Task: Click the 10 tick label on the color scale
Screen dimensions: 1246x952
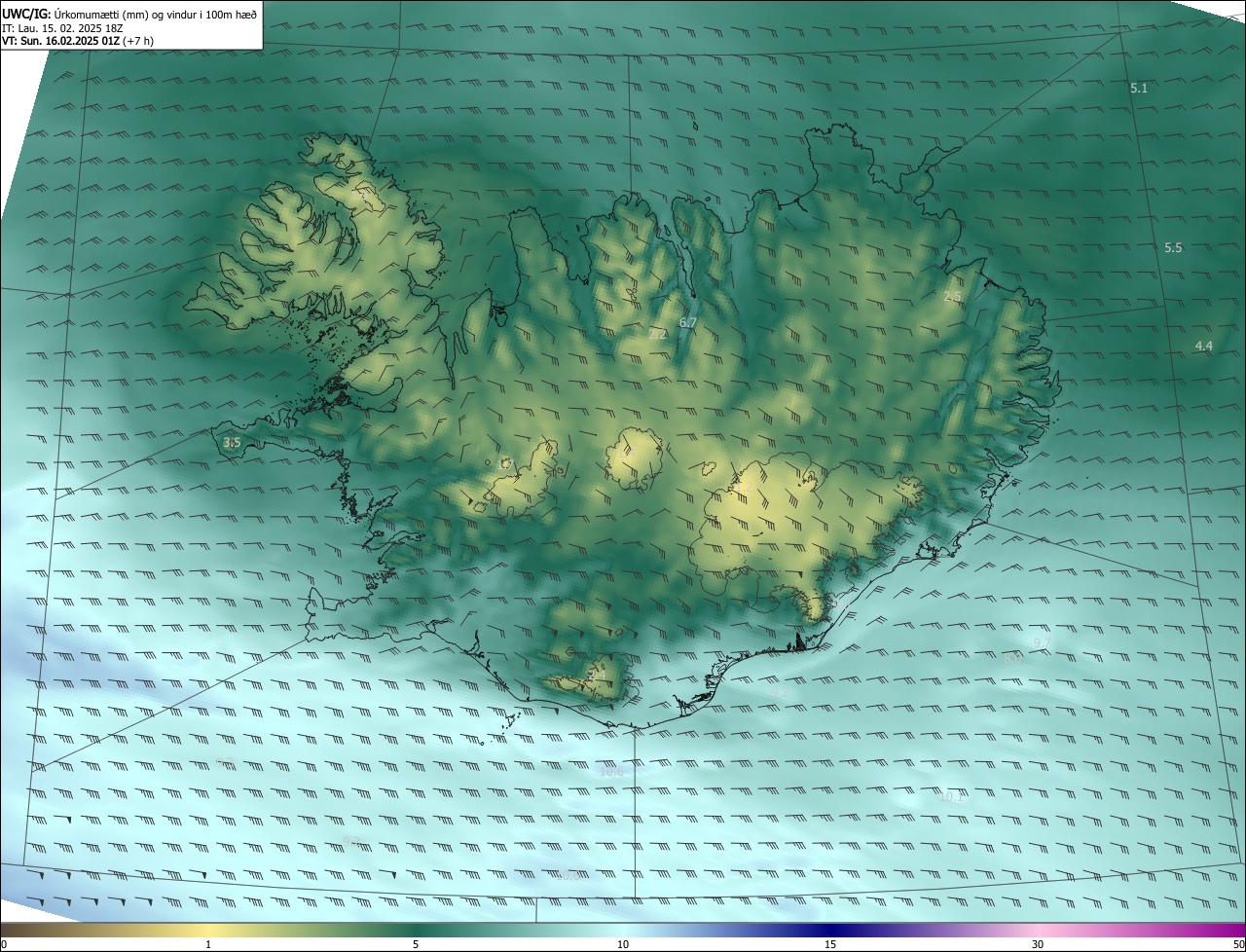Action: [623, 944]
